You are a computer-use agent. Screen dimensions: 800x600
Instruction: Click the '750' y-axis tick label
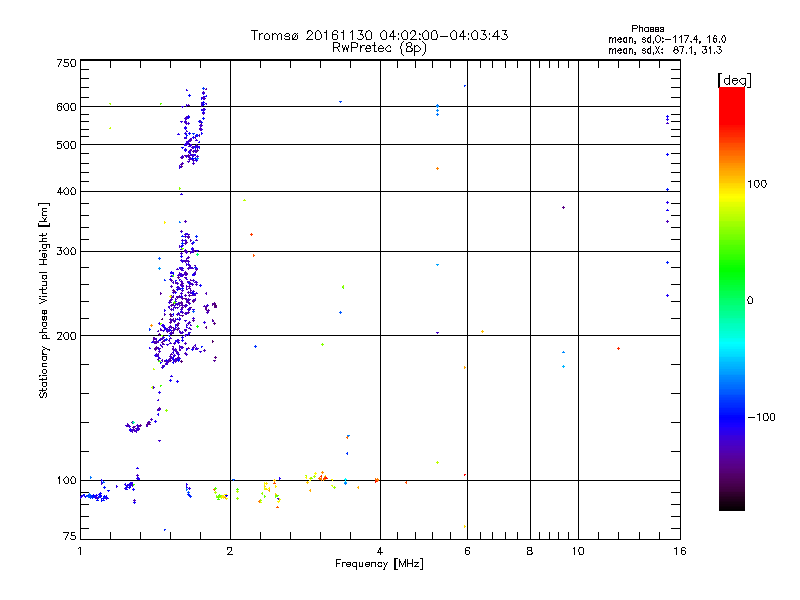tap(66, 63)
